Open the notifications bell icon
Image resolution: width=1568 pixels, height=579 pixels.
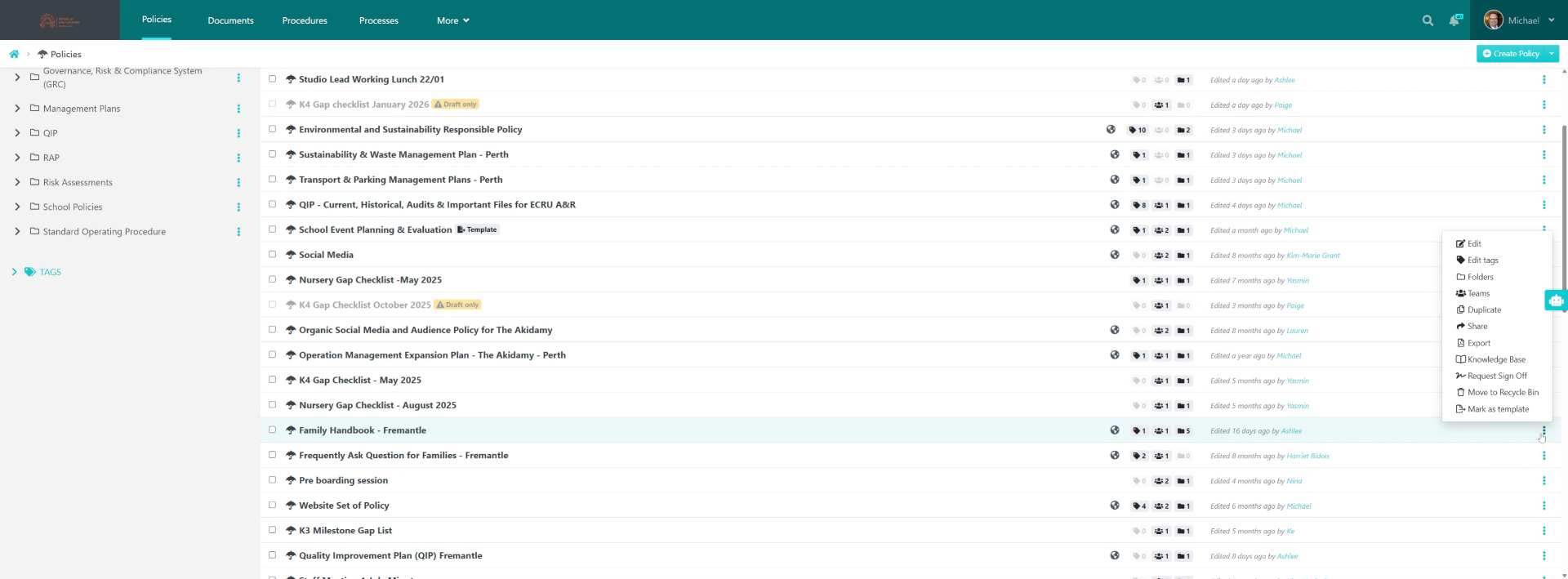point(1454,20)
